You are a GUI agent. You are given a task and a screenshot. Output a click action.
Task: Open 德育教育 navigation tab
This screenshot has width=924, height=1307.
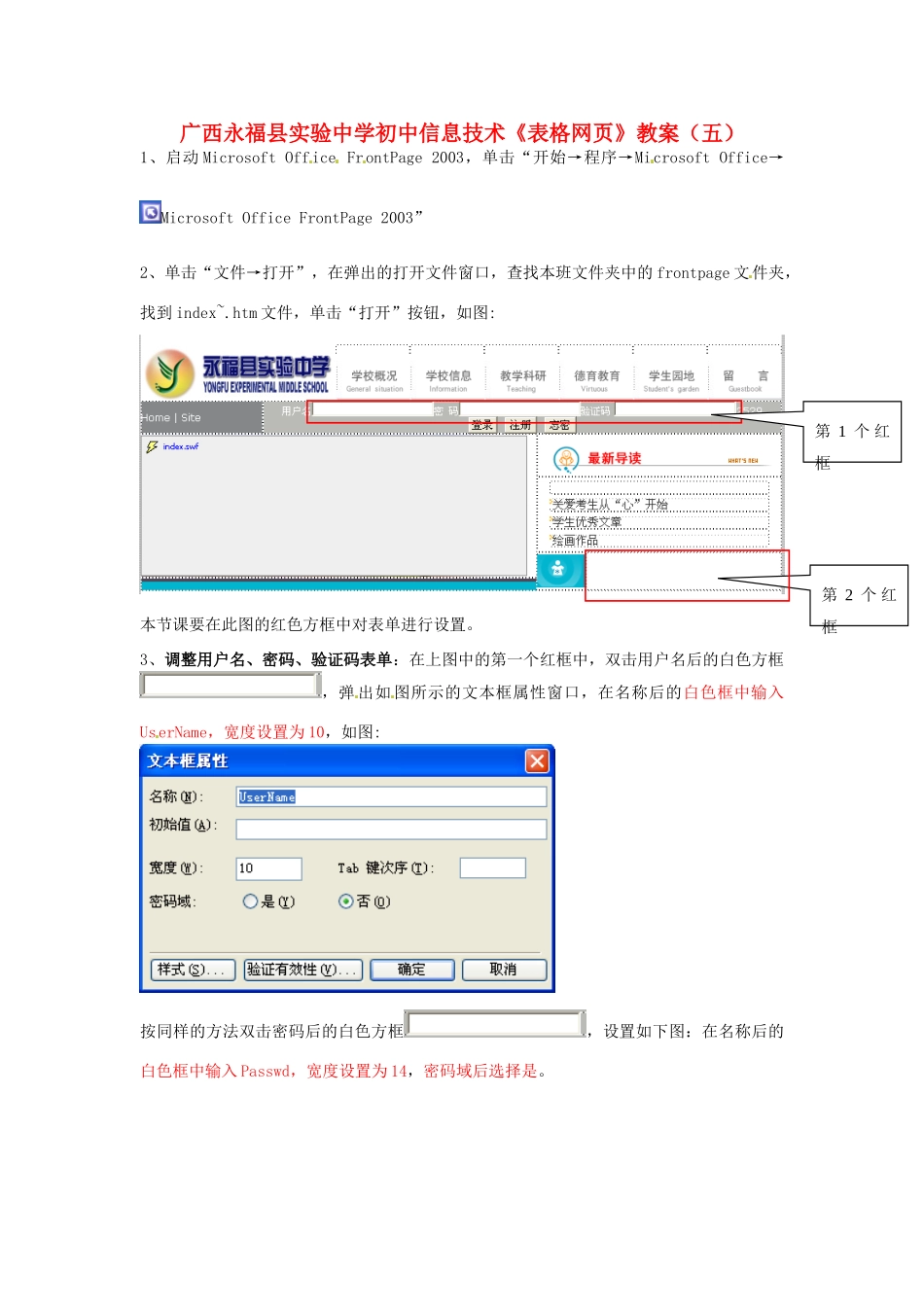pos(596,380)
